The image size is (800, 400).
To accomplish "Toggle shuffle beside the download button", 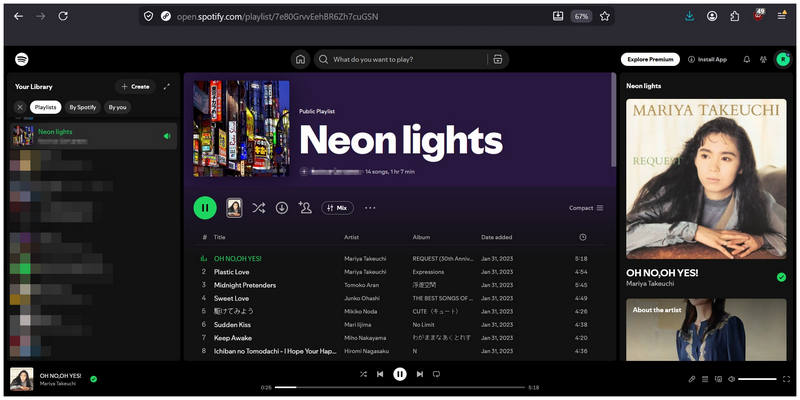I will (258, 208).
